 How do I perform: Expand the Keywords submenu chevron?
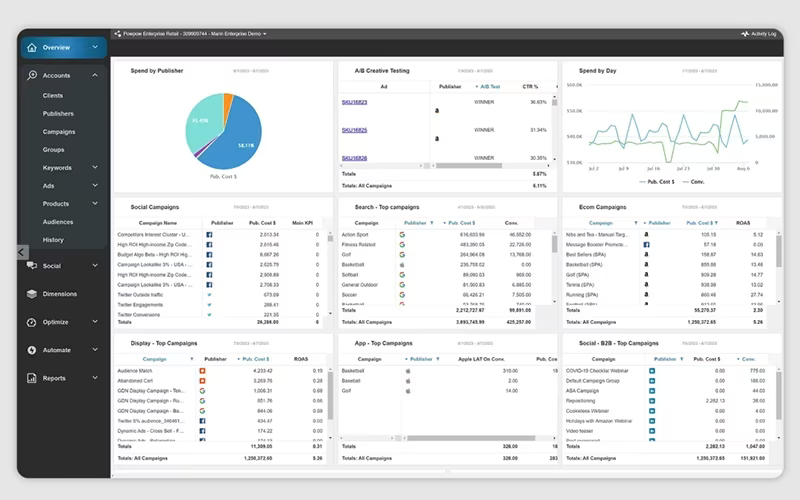click(95, 167)
